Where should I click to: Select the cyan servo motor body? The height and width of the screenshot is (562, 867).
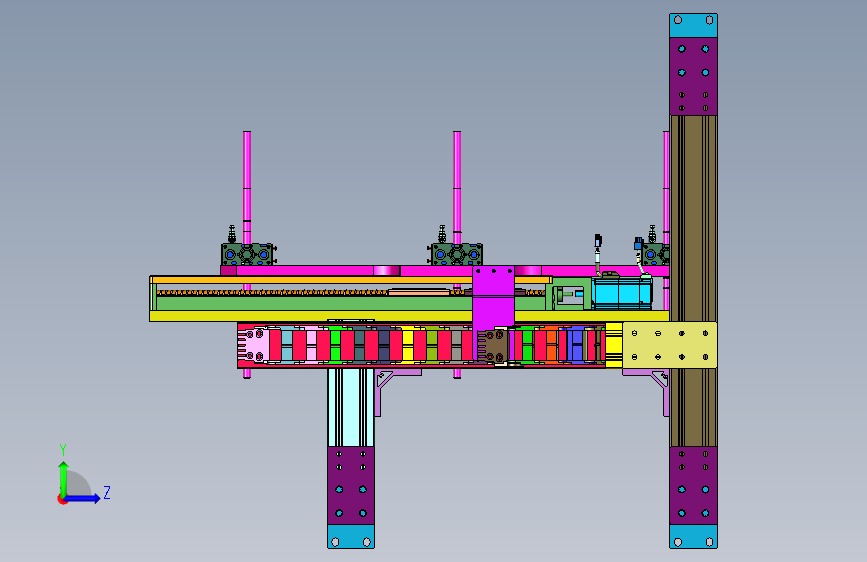[x=621, y=293]
